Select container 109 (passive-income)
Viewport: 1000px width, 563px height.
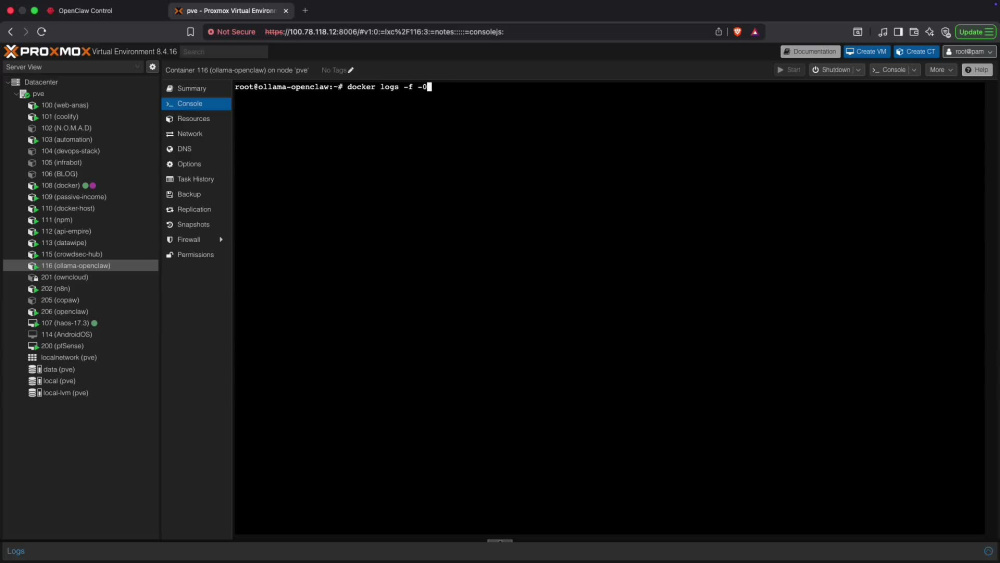(73, 197)
